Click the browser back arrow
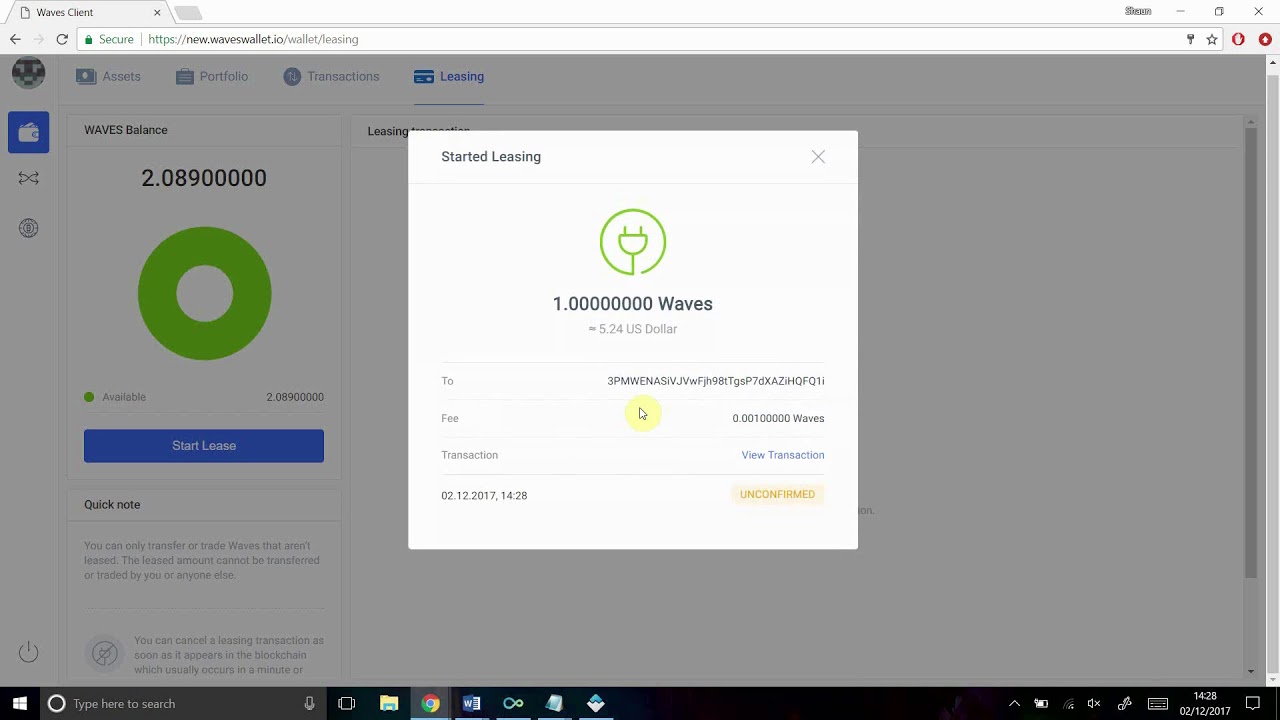The width and height of the screenshot is (1280, 720). coord(15,39)
